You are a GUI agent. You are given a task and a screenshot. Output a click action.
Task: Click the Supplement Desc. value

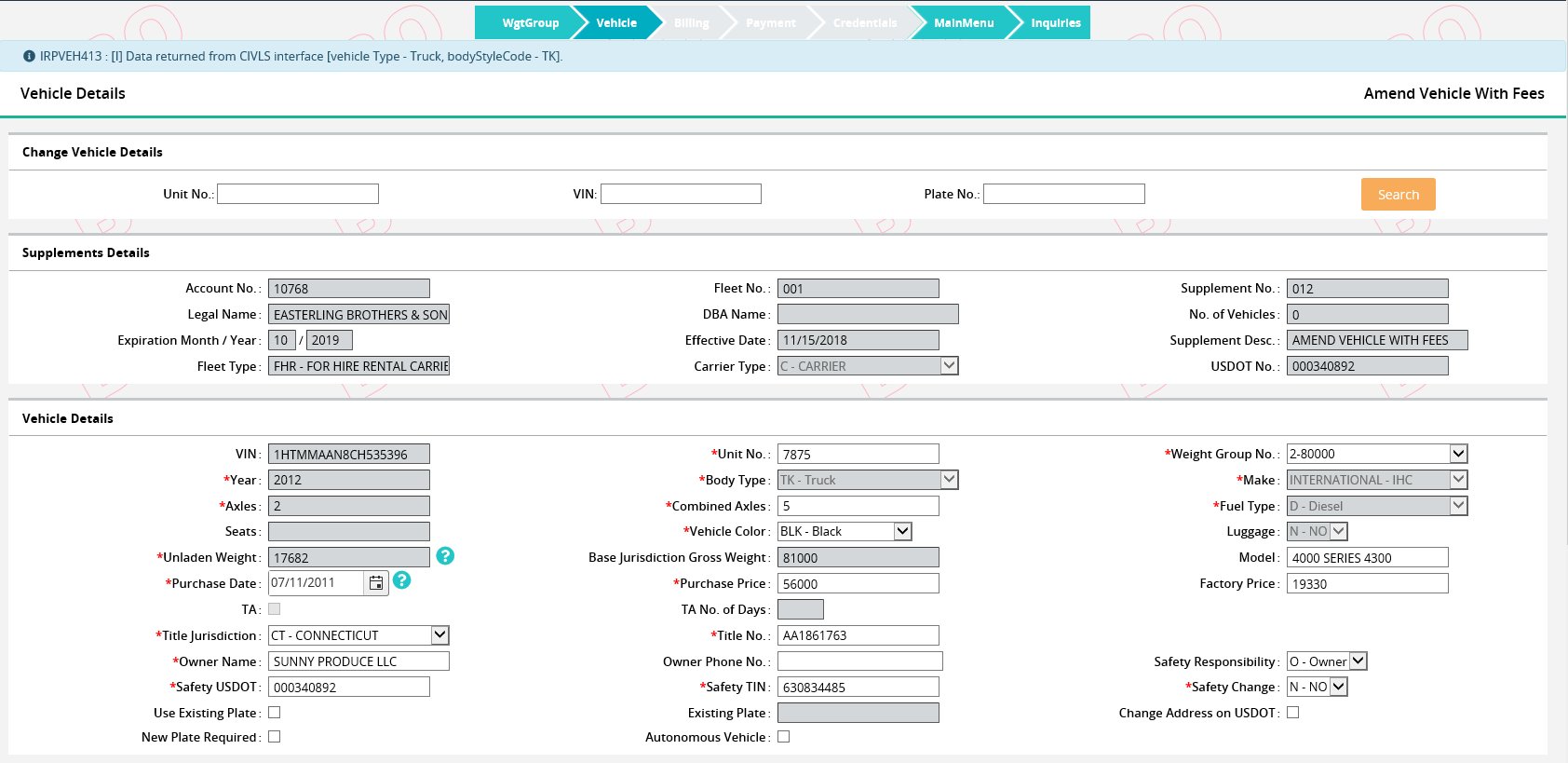tap(1377, 340)
